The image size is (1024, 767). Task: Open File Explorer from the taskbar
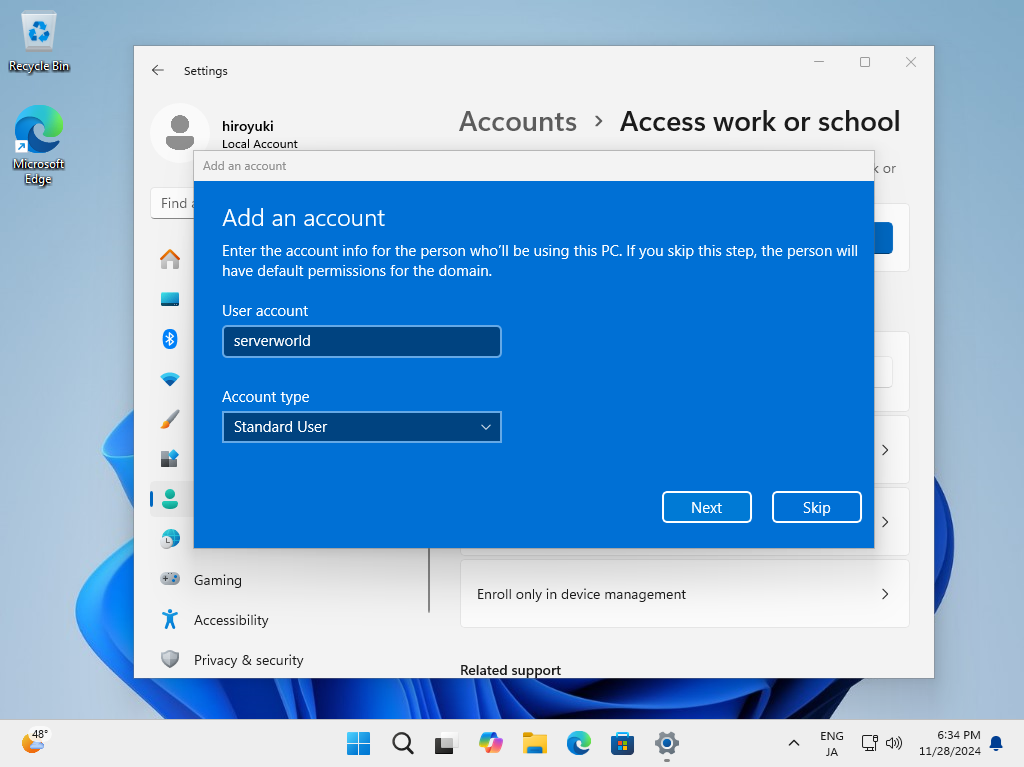pos(535,743)
